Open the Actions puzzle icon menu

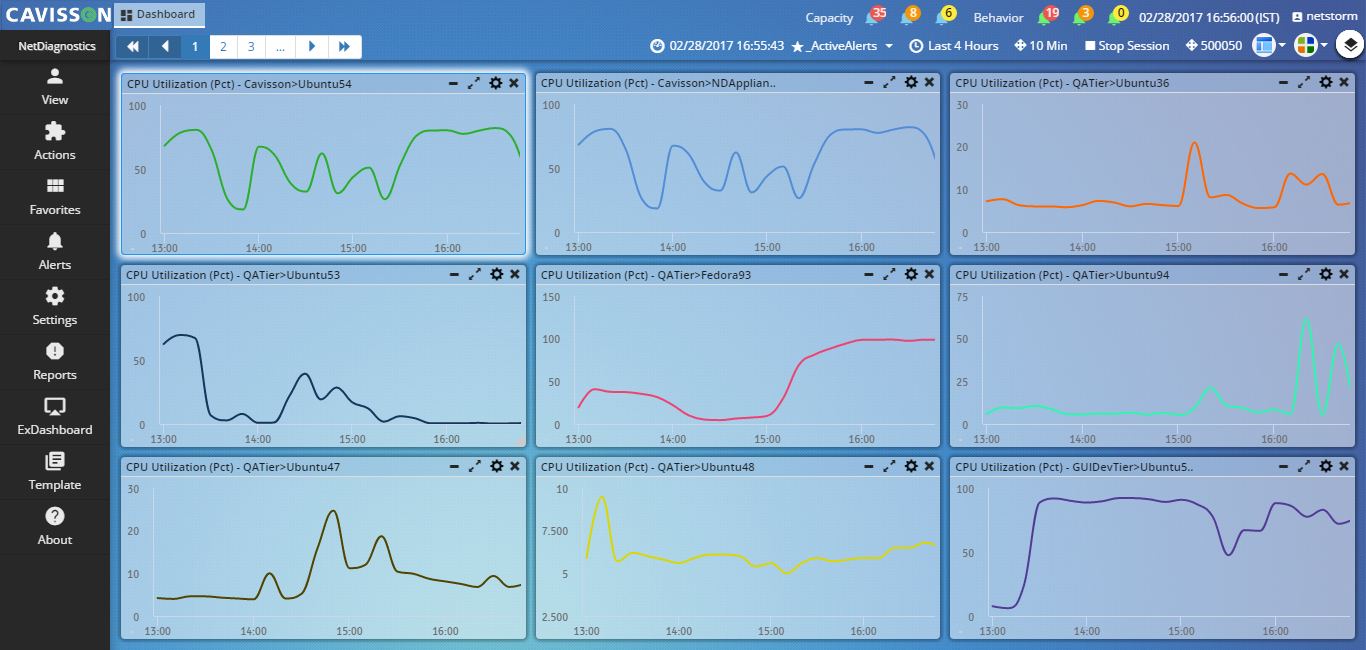[x=55, y=142]
